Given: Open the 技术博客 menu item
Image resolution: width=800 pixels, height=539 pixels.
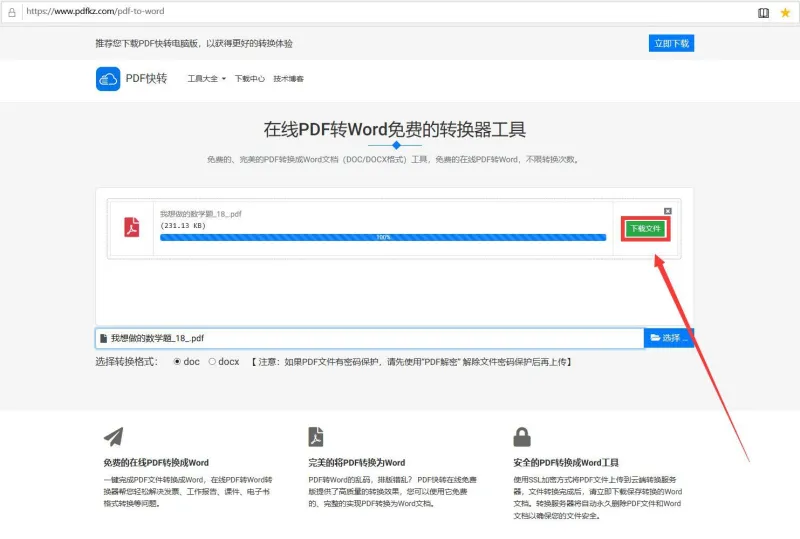Looking at the screenshot, I should coord(288,79).
